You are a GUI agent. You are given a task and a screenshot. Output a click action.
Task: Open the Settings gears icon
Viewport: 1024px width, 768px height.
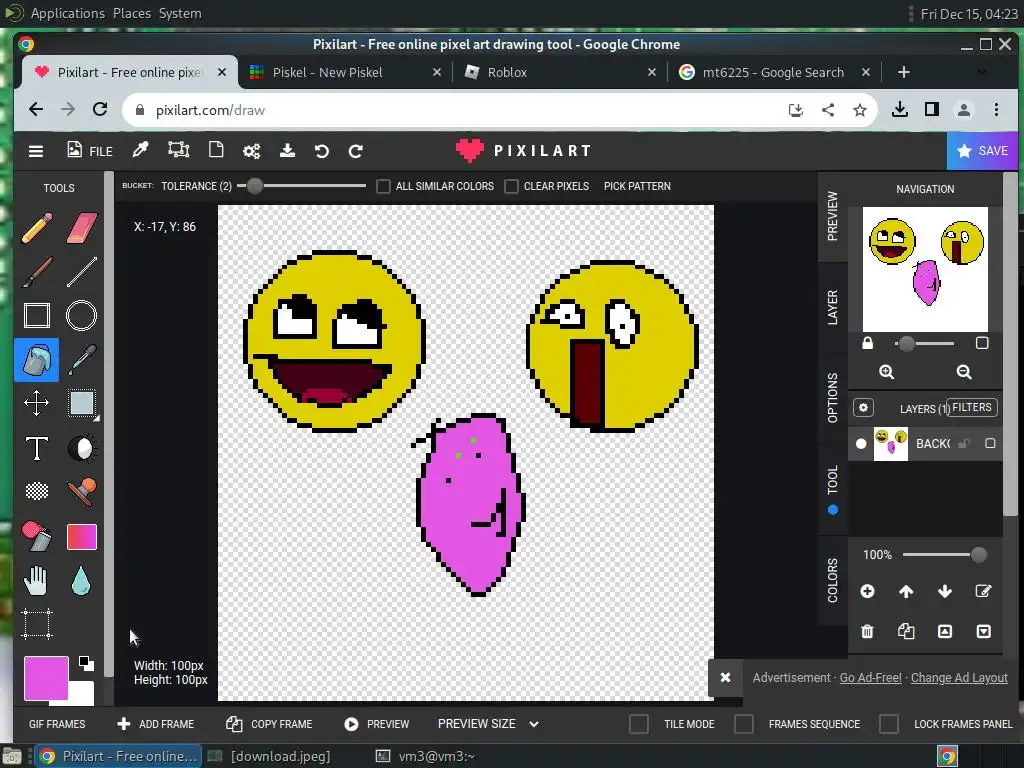(x=251, y=152)
